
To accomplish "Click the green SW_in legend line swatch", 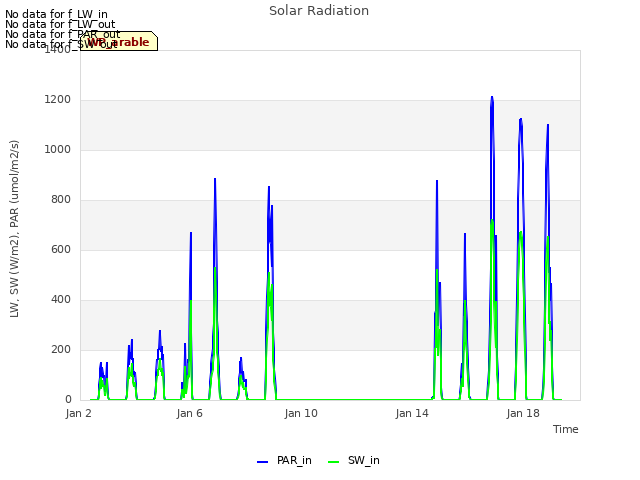I will click(333, 462).
